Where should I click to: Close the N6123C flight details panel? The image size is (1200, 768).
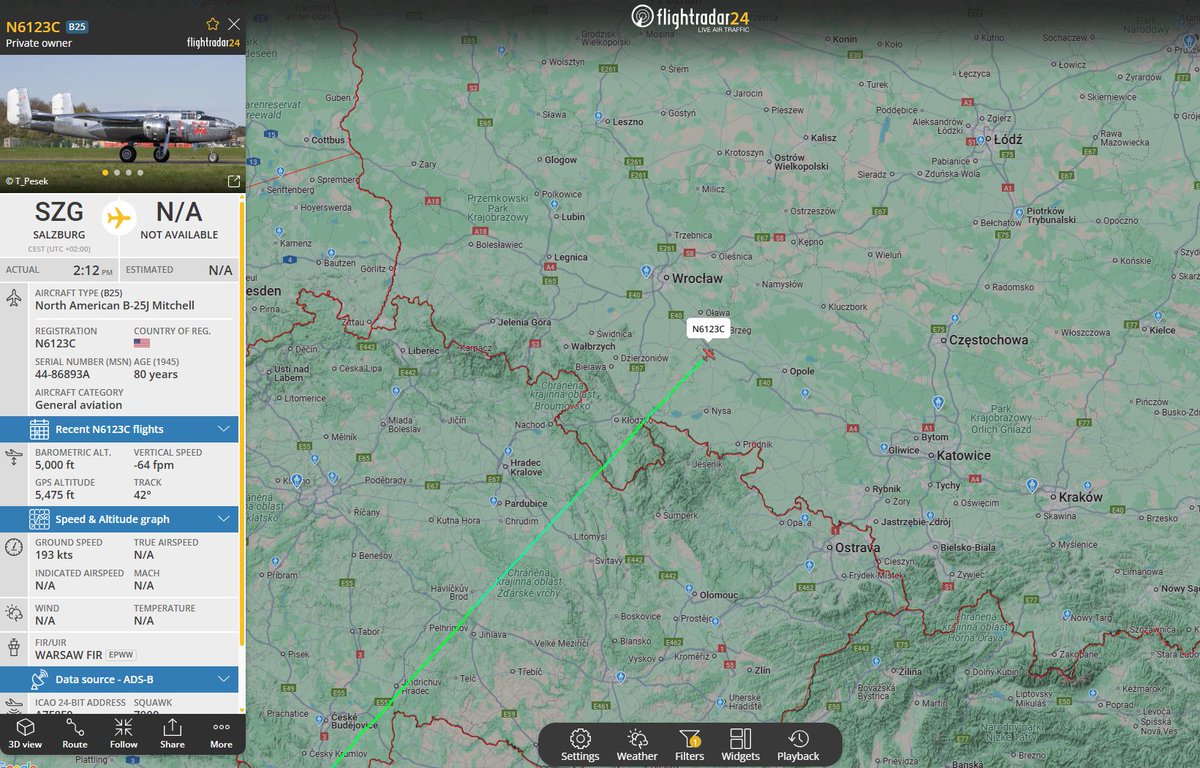point(234,23)
